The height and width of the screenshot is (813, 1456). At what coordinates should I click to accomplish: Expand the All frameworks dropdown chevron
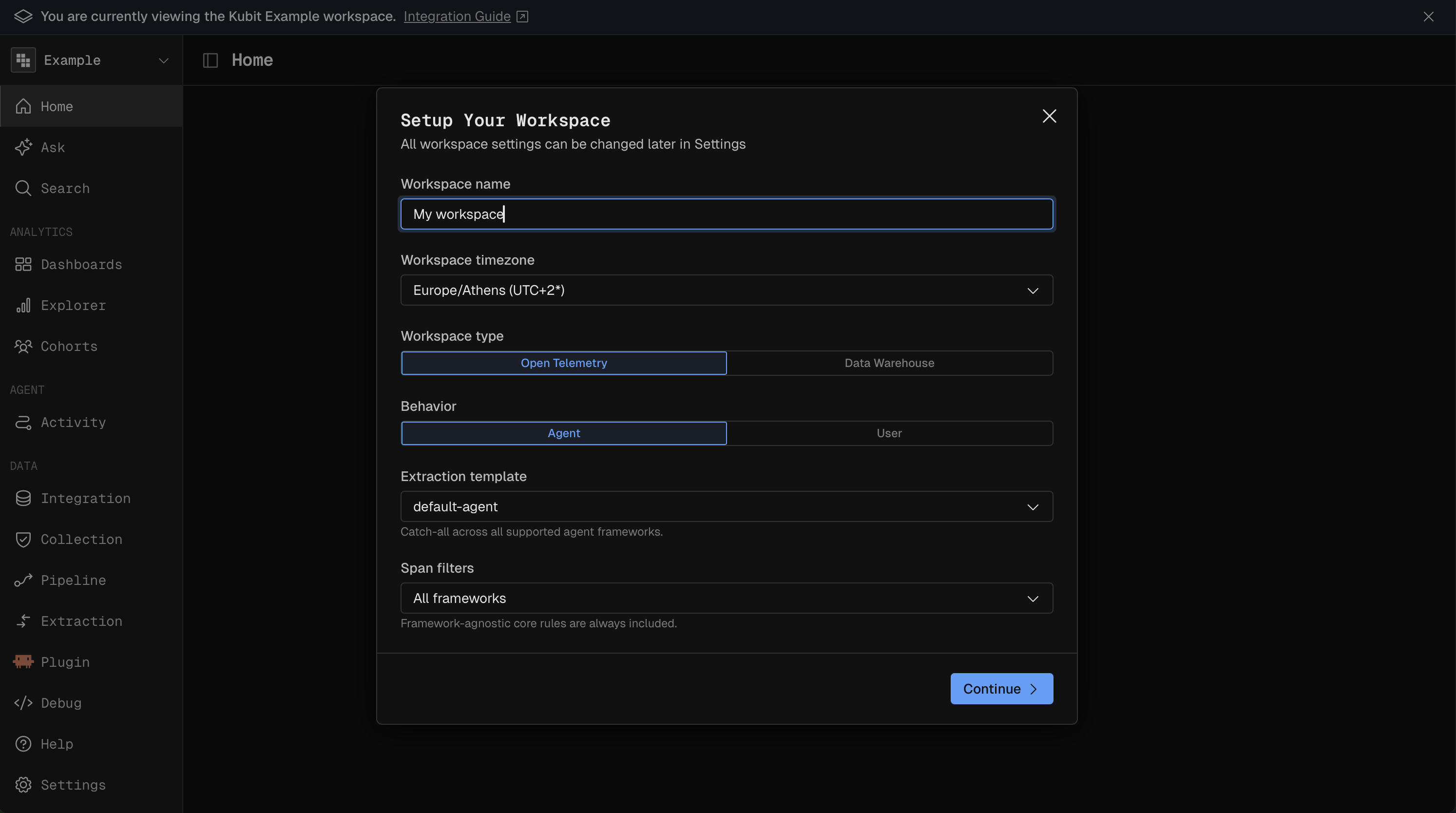click(x=1033, y=599)
